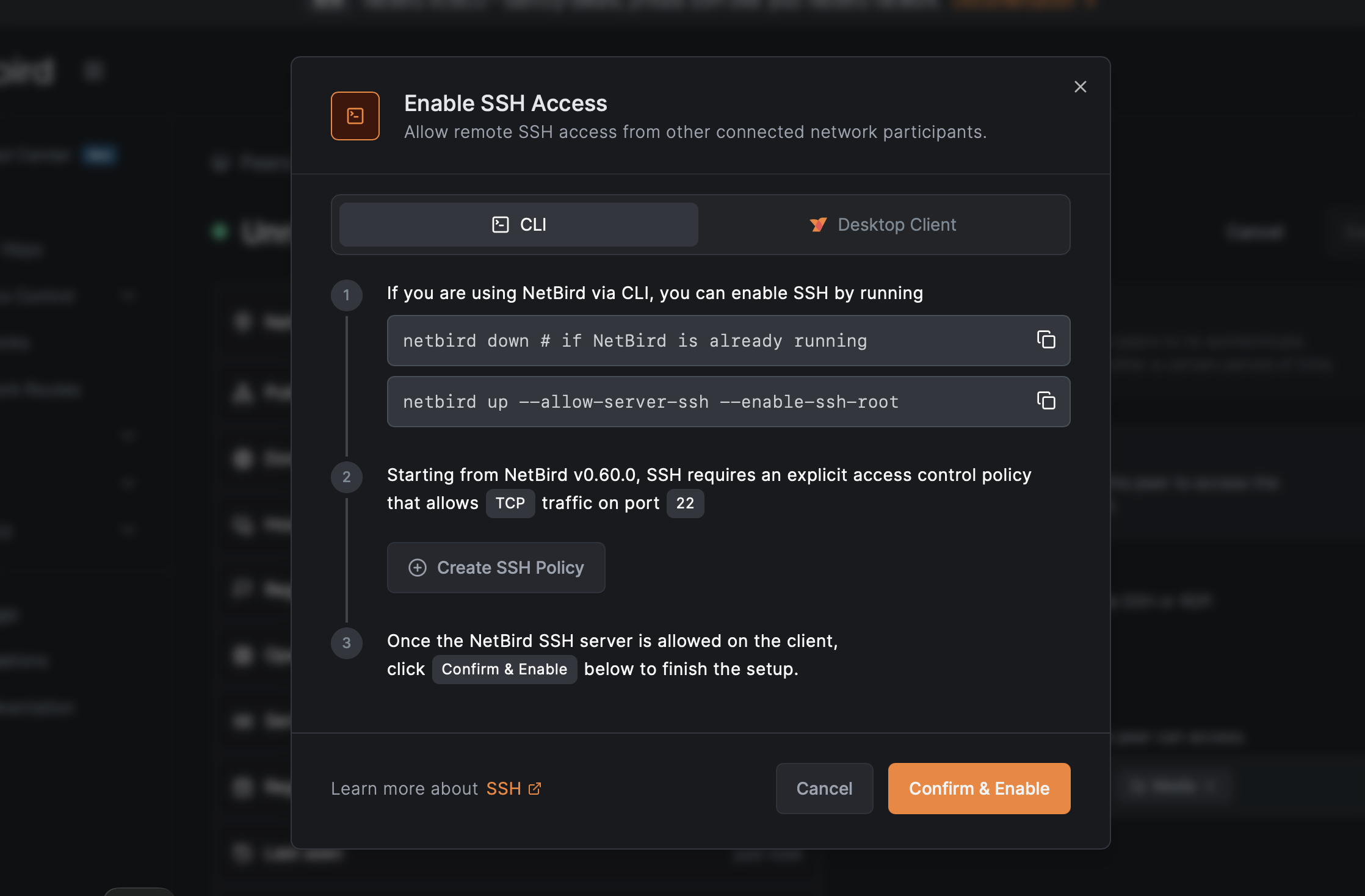
Task: Click the plus icon on Create SSH Policy
Action: tap(417, 568)
